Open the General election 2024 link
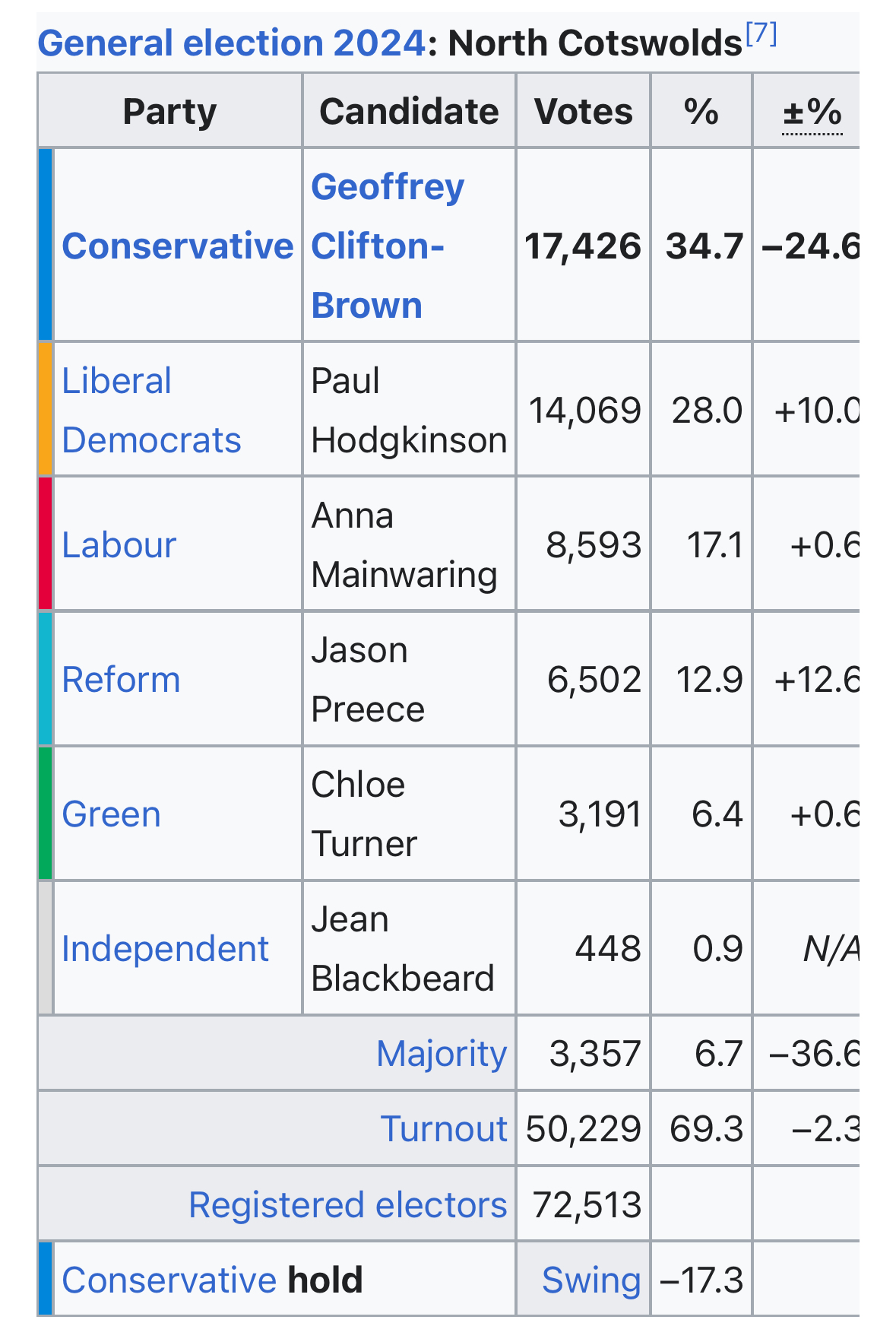The width and height of the screenshot is (896, 1342). pyautogui.click(x=231, y=43)
